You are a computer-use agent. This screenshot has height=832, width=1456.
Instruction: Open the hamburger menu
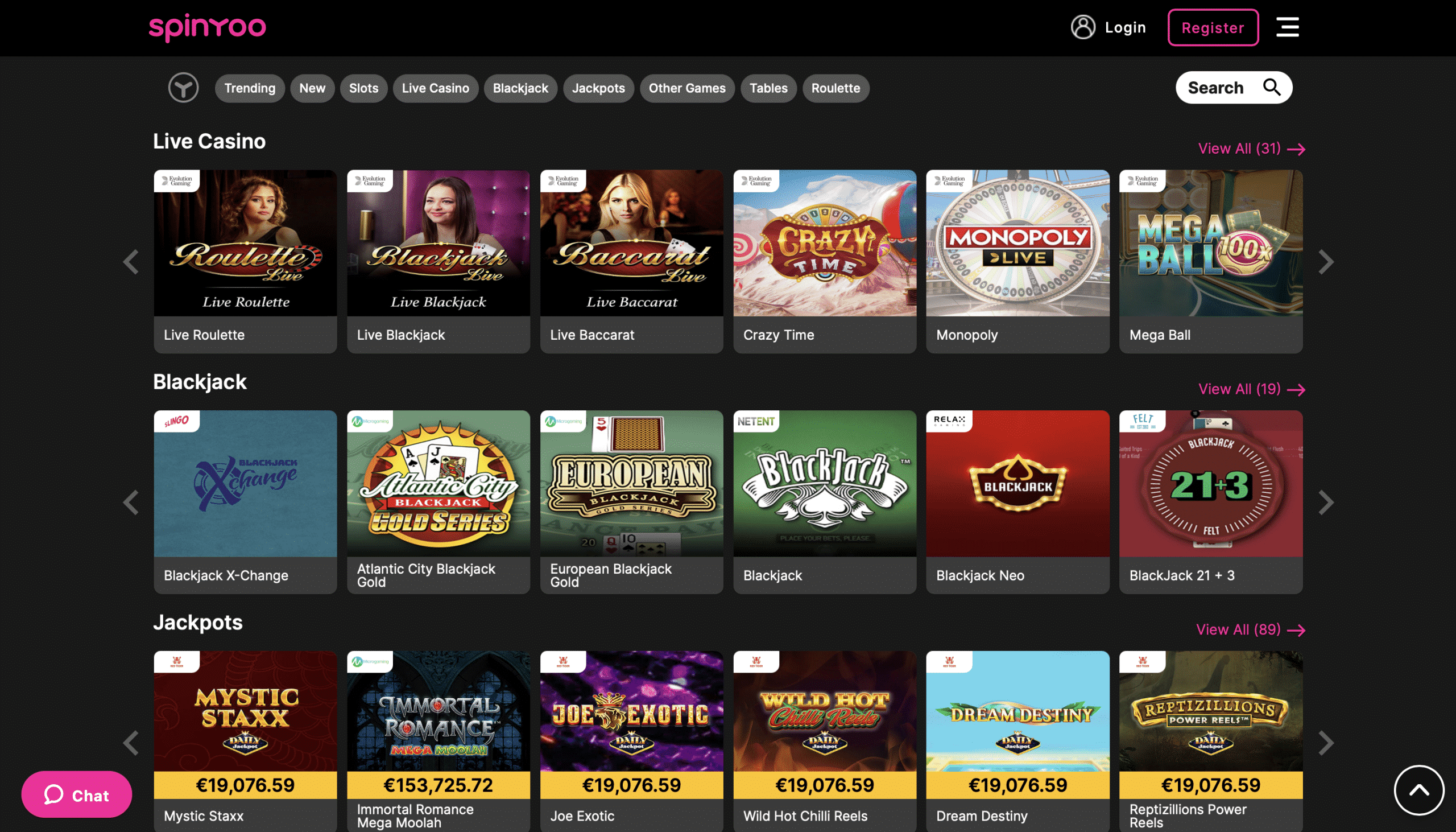point(1288,27)
